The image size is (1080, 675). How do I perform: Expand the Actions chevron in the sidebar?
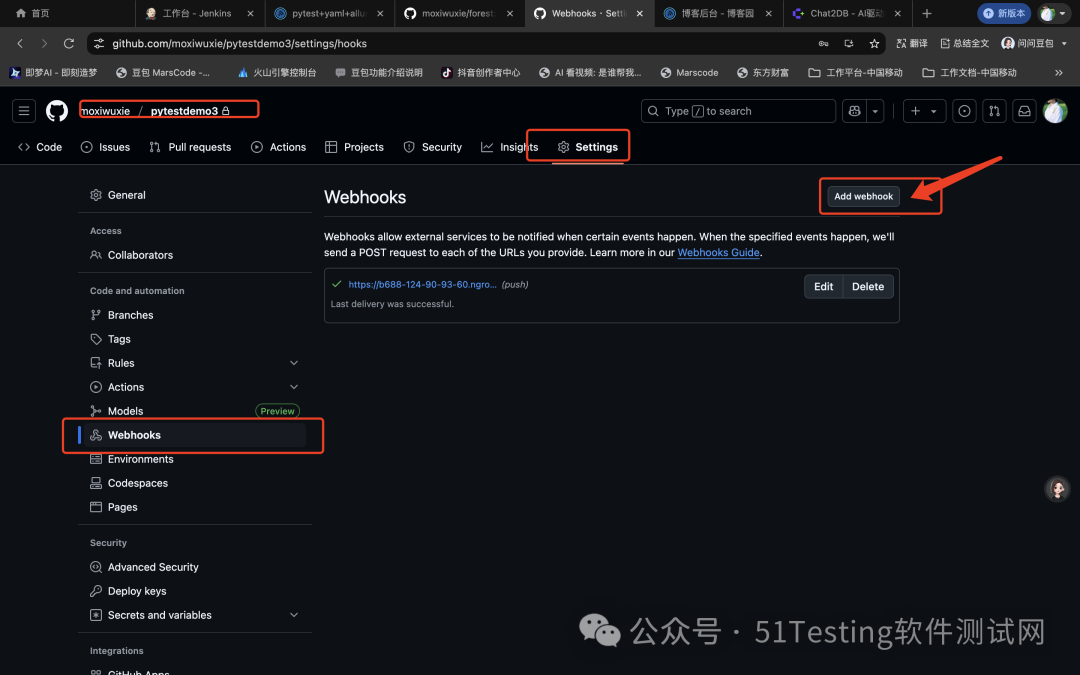(294, 387)
